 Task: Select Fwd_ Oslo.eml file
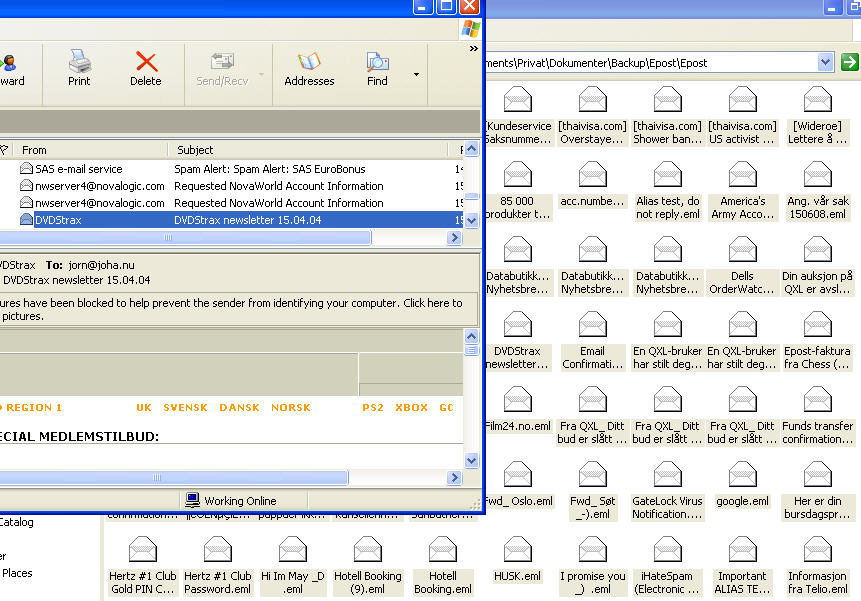click(518, 485)
